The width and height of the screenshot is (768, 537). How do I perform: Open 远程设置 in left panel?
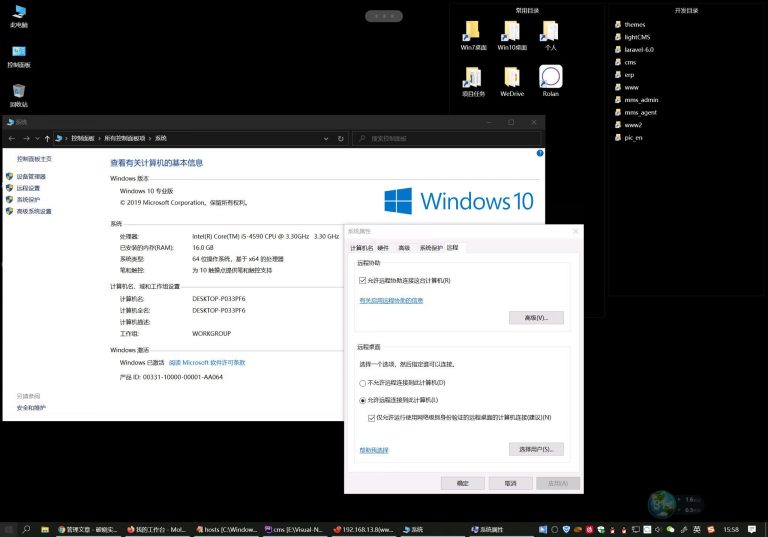[28, 188]
